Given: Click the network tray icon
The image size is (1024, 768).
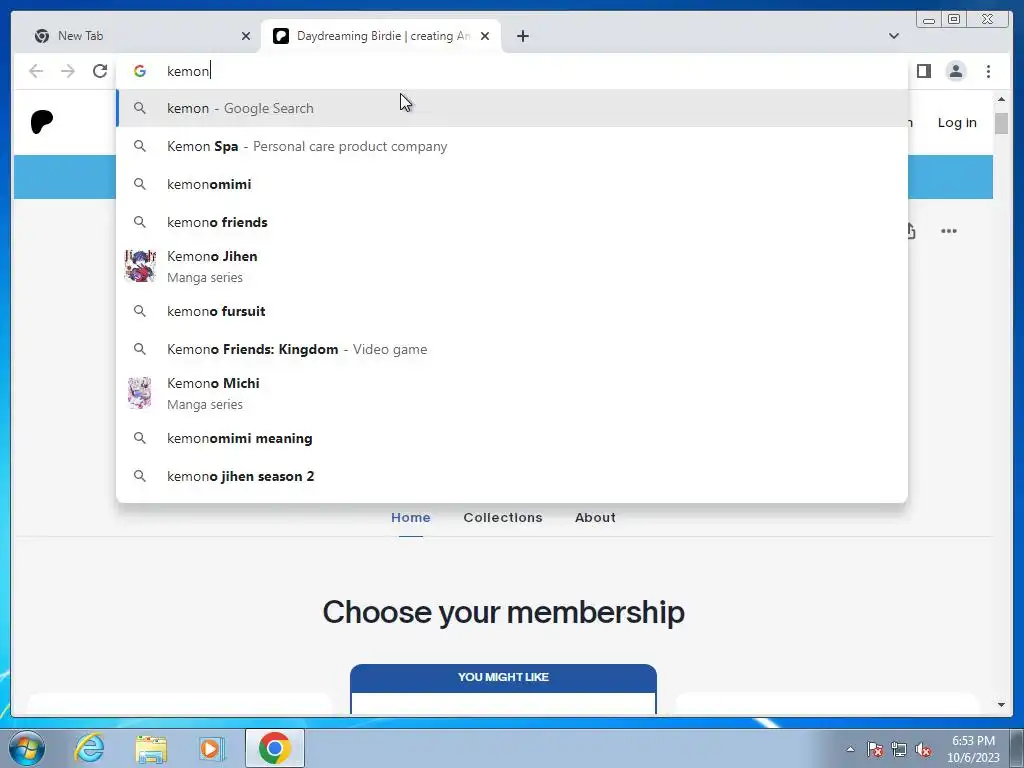Looking at the screenshot, I should point(899,749).
